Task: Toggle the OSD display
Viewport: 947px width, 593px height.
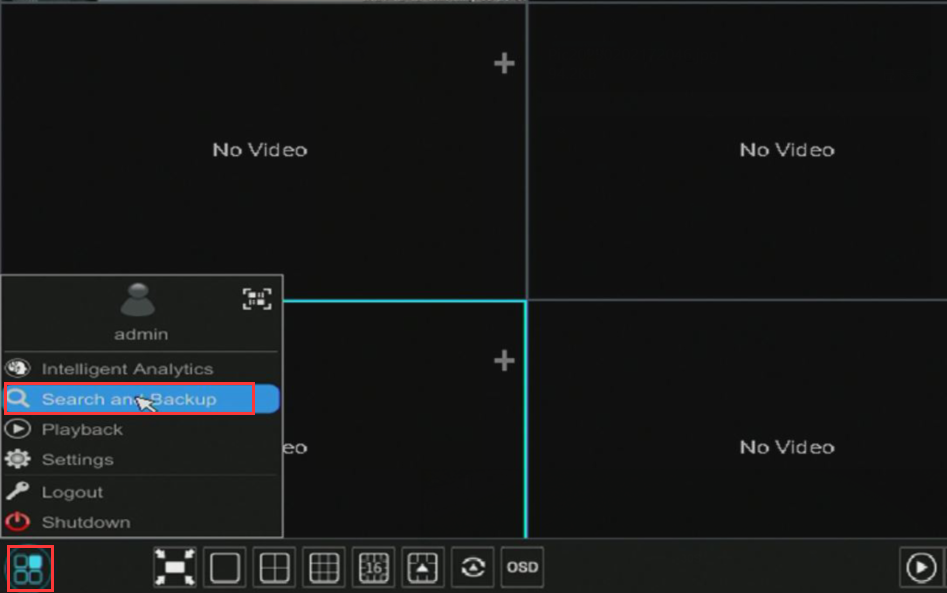Action: 522,568
